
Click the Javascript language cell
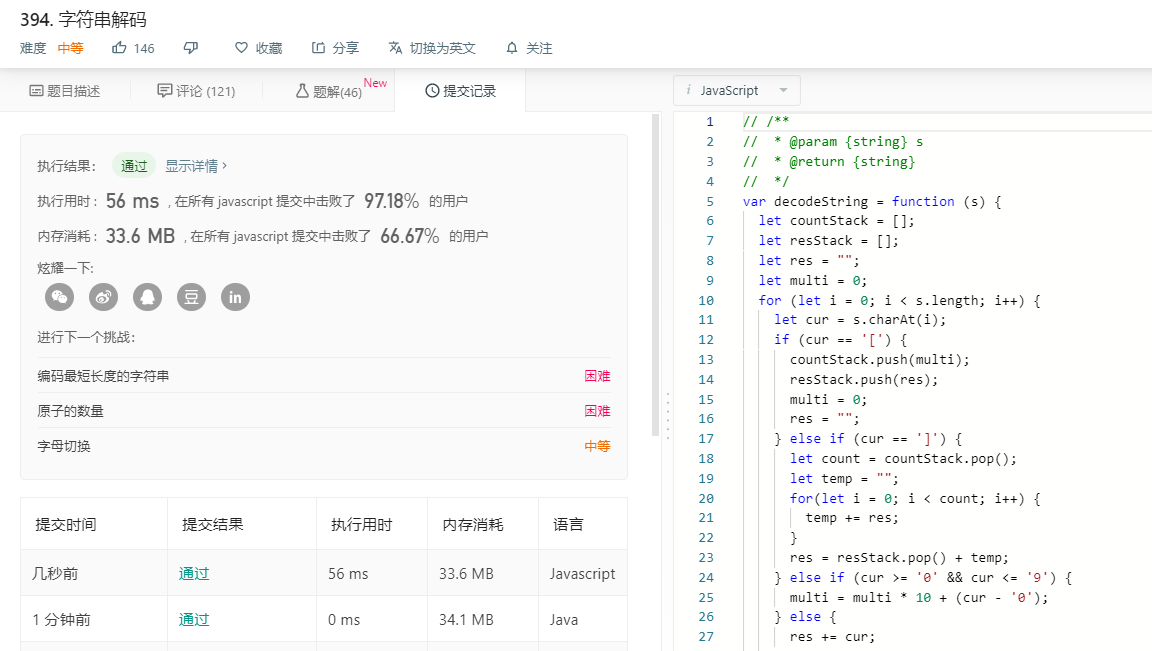coord(583,574)
